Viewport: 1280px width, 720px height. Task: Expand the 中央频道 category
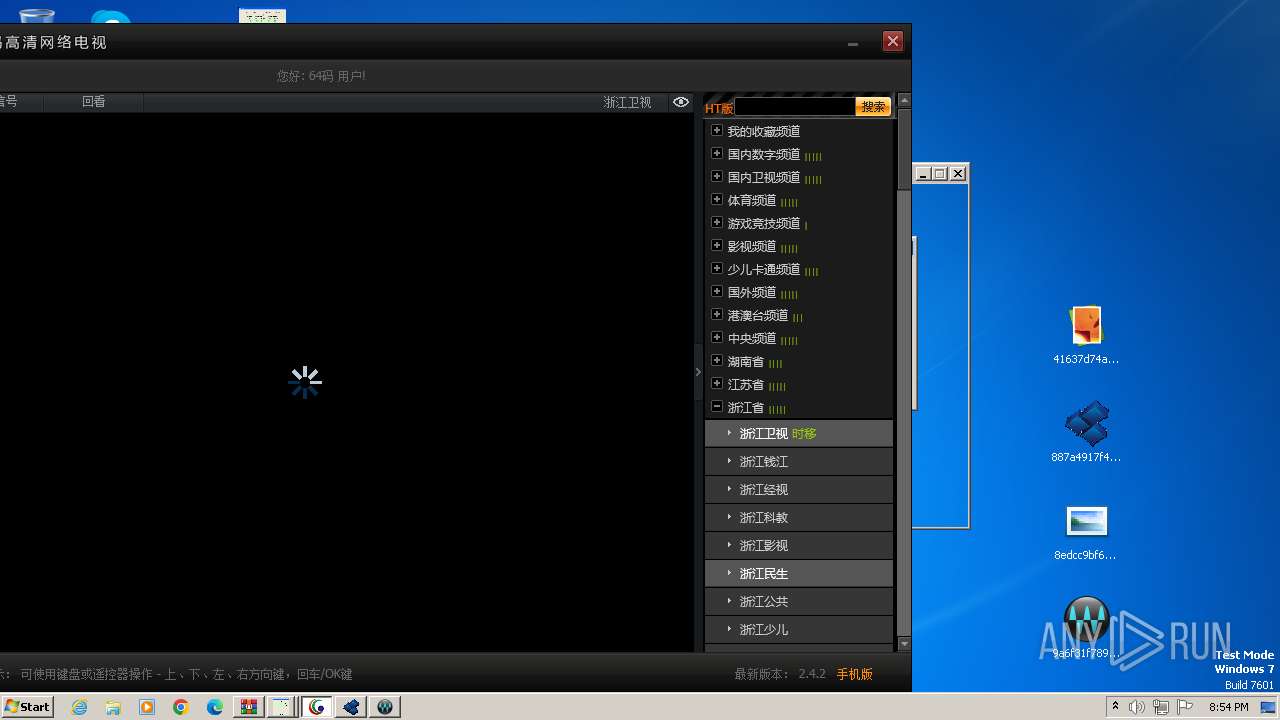[x=717, y=337]
